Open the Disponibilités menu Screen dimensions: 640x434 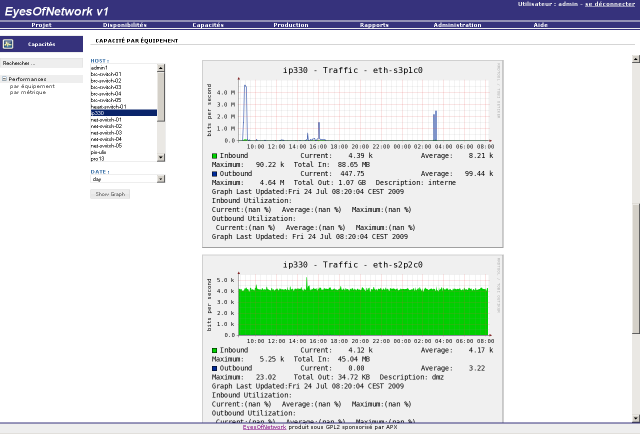tap(124, 25)
